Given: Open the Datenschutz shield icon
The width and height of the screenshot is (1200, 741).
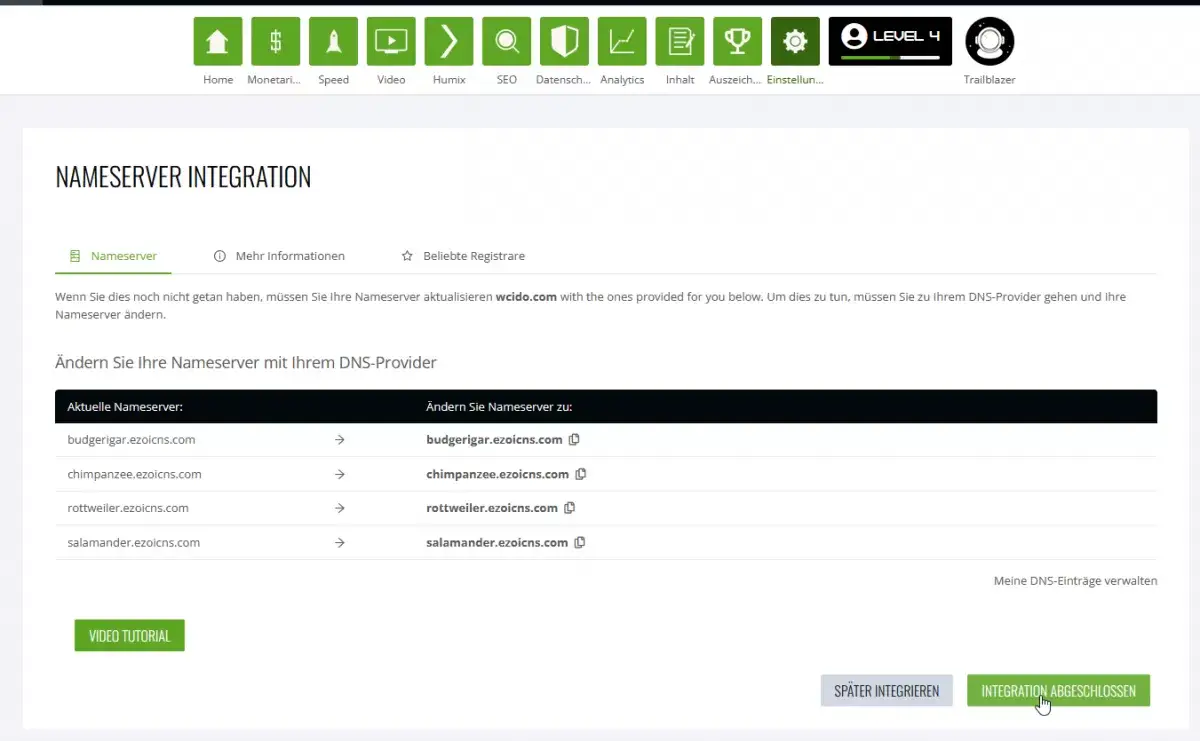Looking at the screenshot, I should (564, 42).
